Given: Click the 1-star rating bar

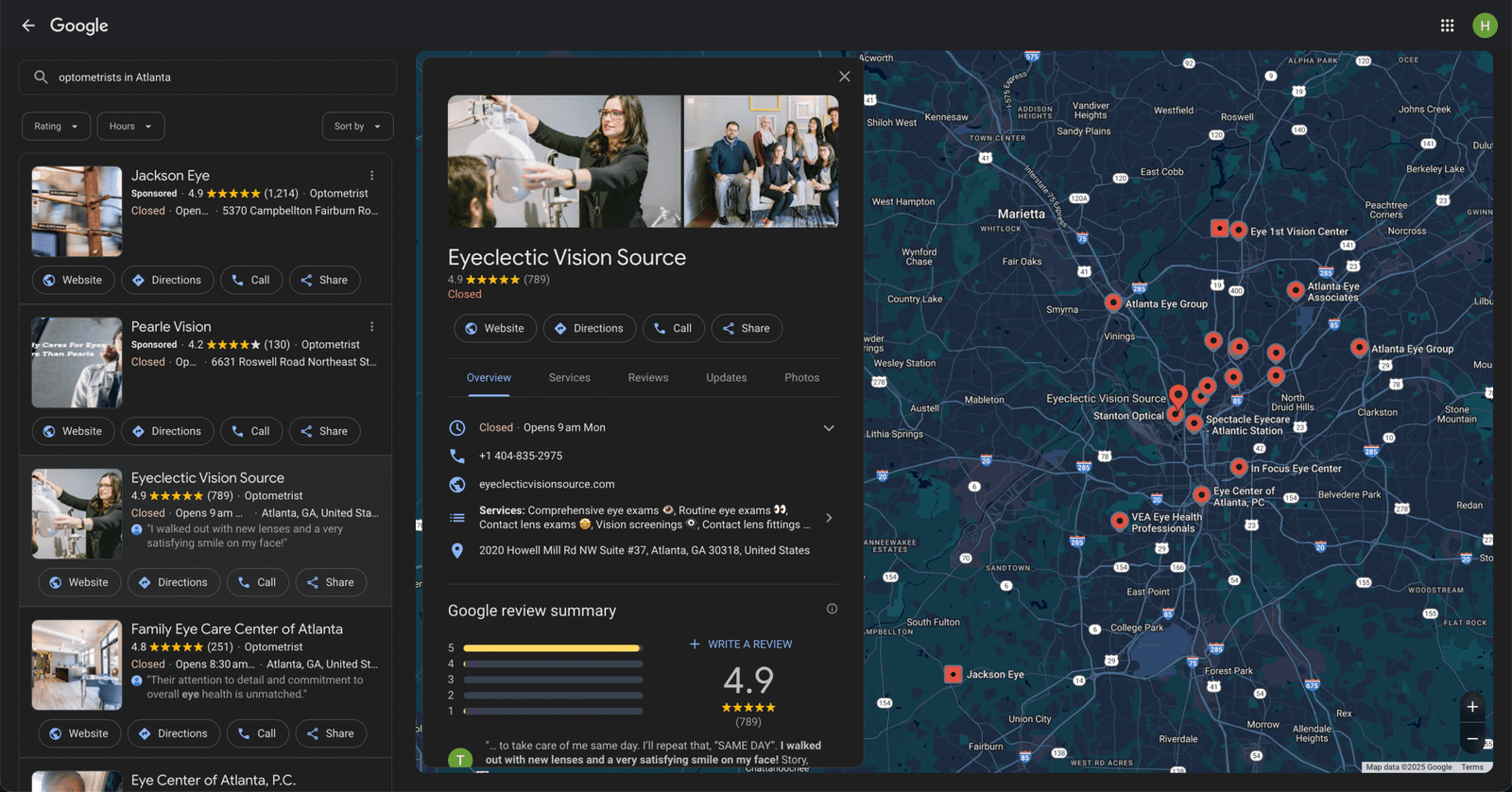Looking at the screenshot, I should pyautogui.click(x=553, y=711).
